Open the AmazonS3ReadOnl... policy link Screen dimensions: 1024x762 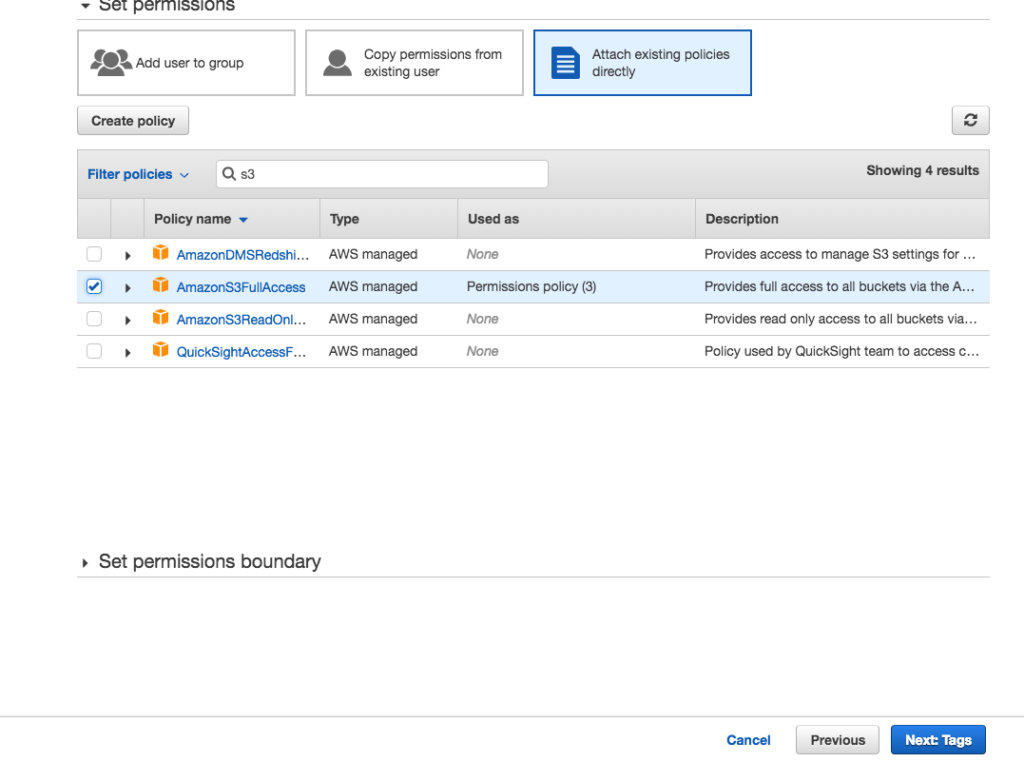tap(241, 319)
